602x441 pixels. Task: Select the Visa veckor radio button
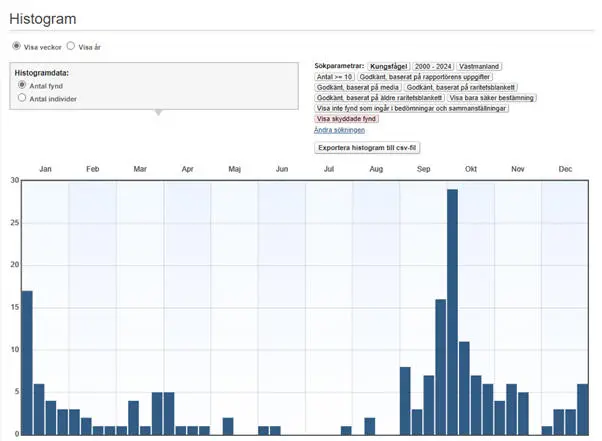(x=16, y=46)
